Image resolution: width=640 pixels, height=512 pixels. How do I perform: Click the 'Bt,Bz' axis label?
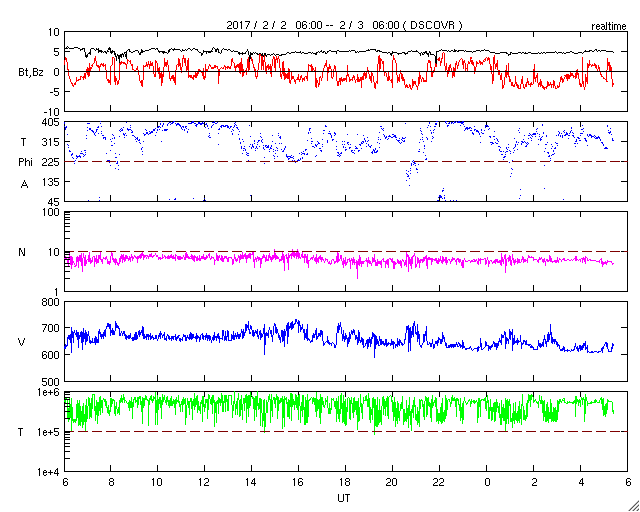click(31, 73)
